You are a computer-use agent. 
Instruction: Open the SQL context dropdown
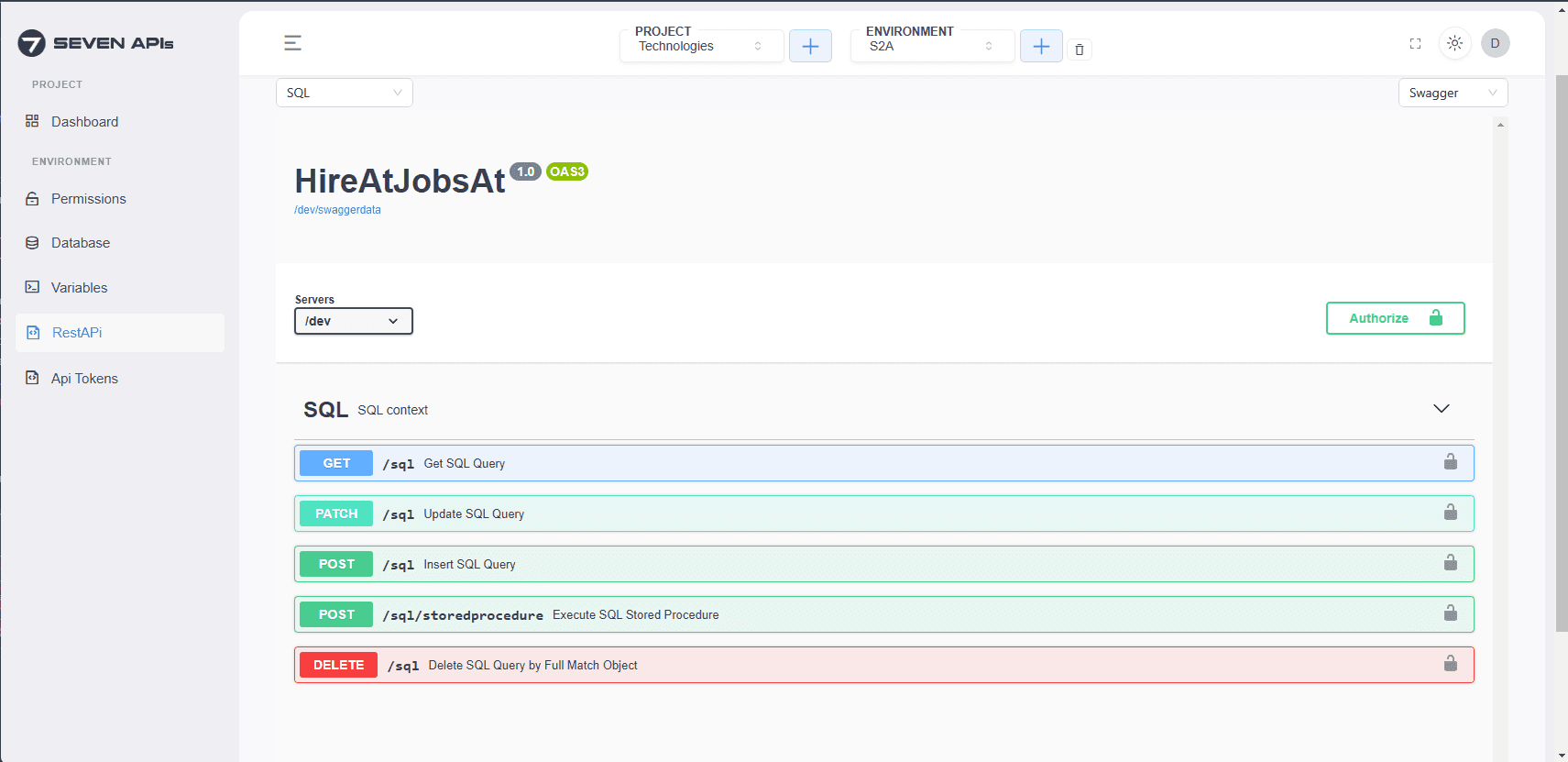click(x=345, y=93)
